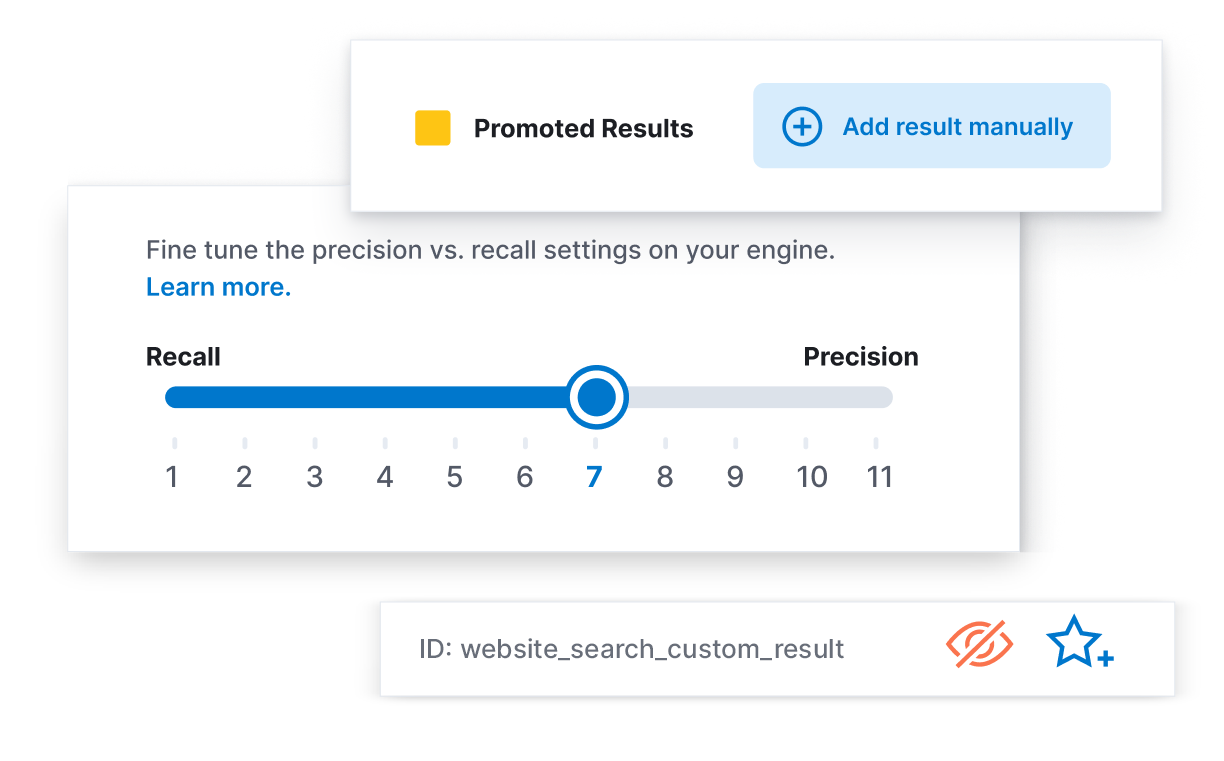Choose tick 4 on tuning scale
1224x761 pixels.
point(384,476)
